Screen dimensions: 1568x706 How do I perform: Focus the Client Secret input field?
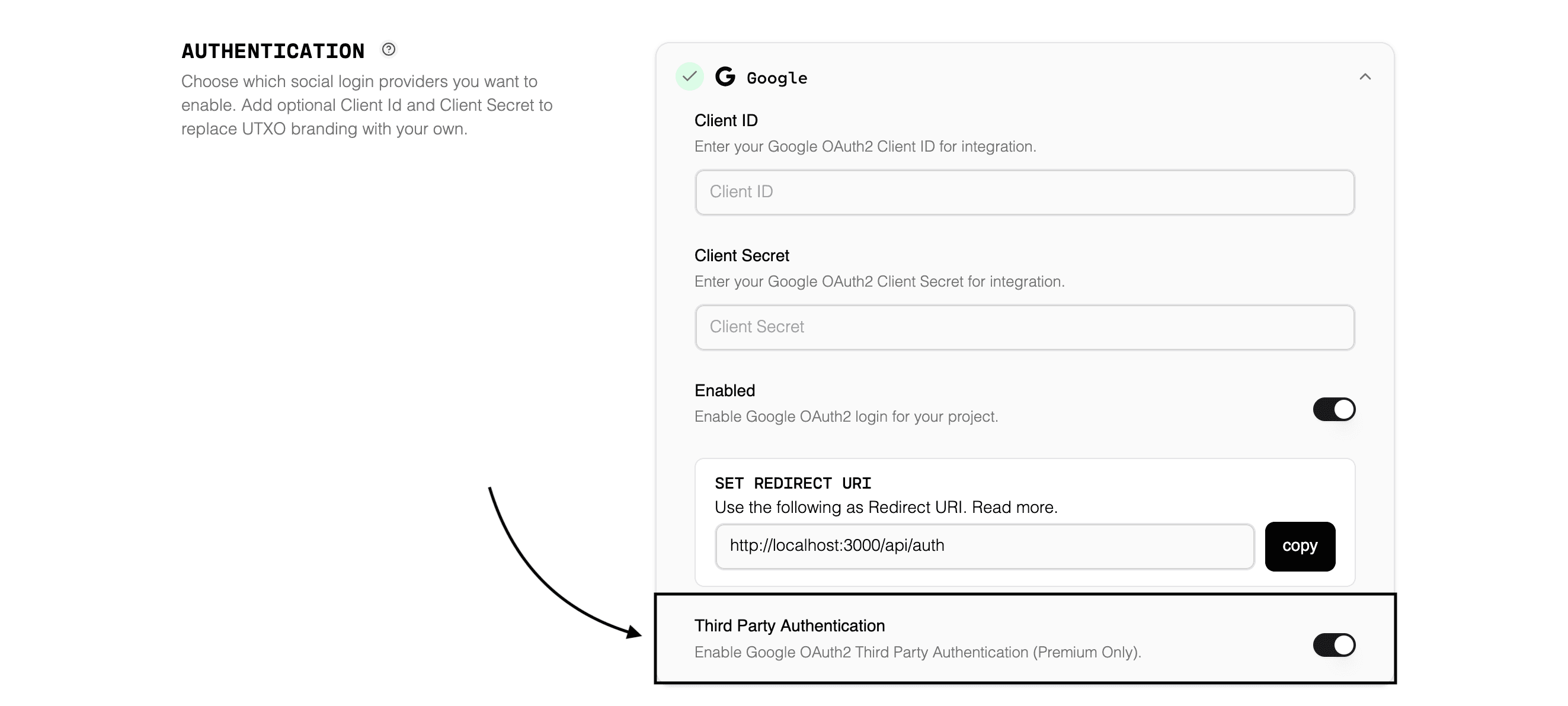click(1025, 328)
